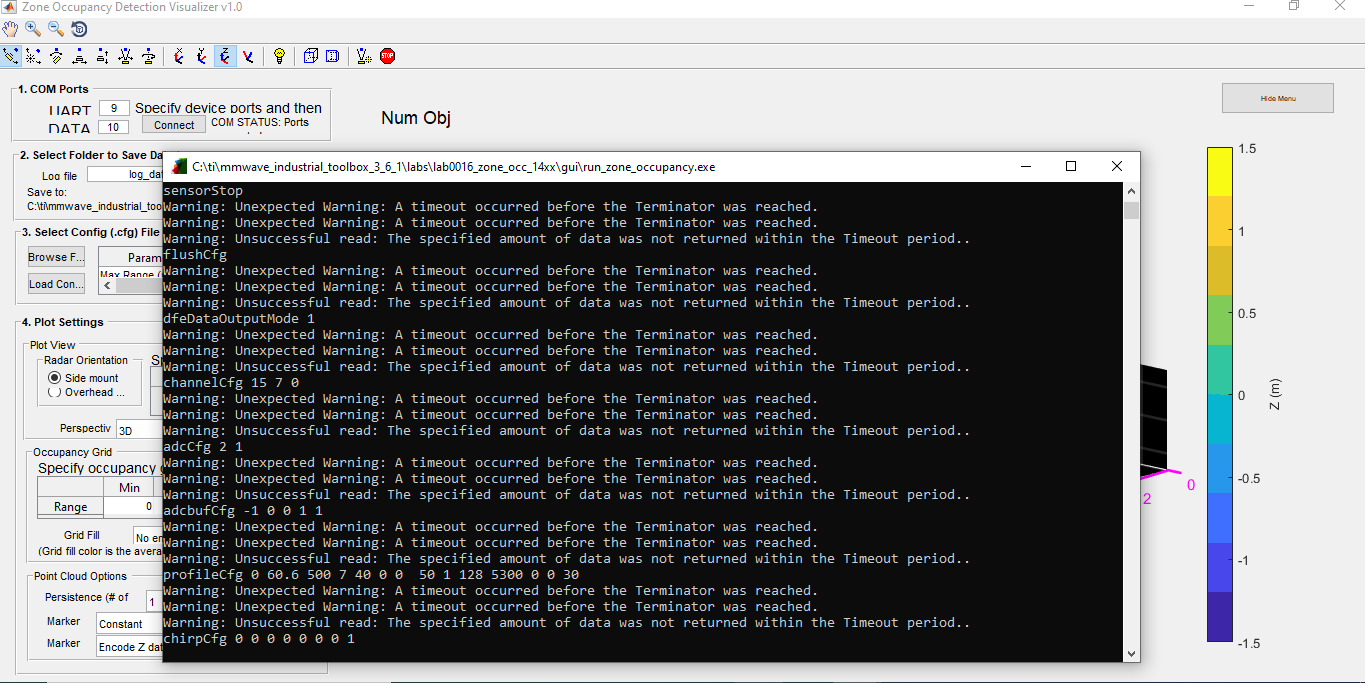Image resolution: width=1365 pixels, height=683 pixels.
Task: Activate the Zoom In magnifier tool
Action: (33, 30)
